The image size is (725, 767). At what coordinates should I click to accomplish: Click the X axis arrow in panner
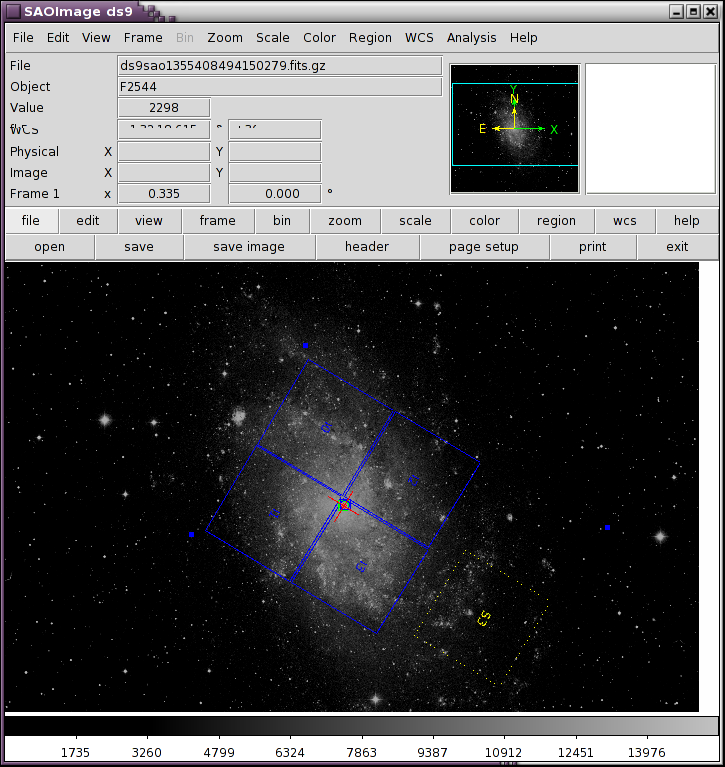click(536, 129)
